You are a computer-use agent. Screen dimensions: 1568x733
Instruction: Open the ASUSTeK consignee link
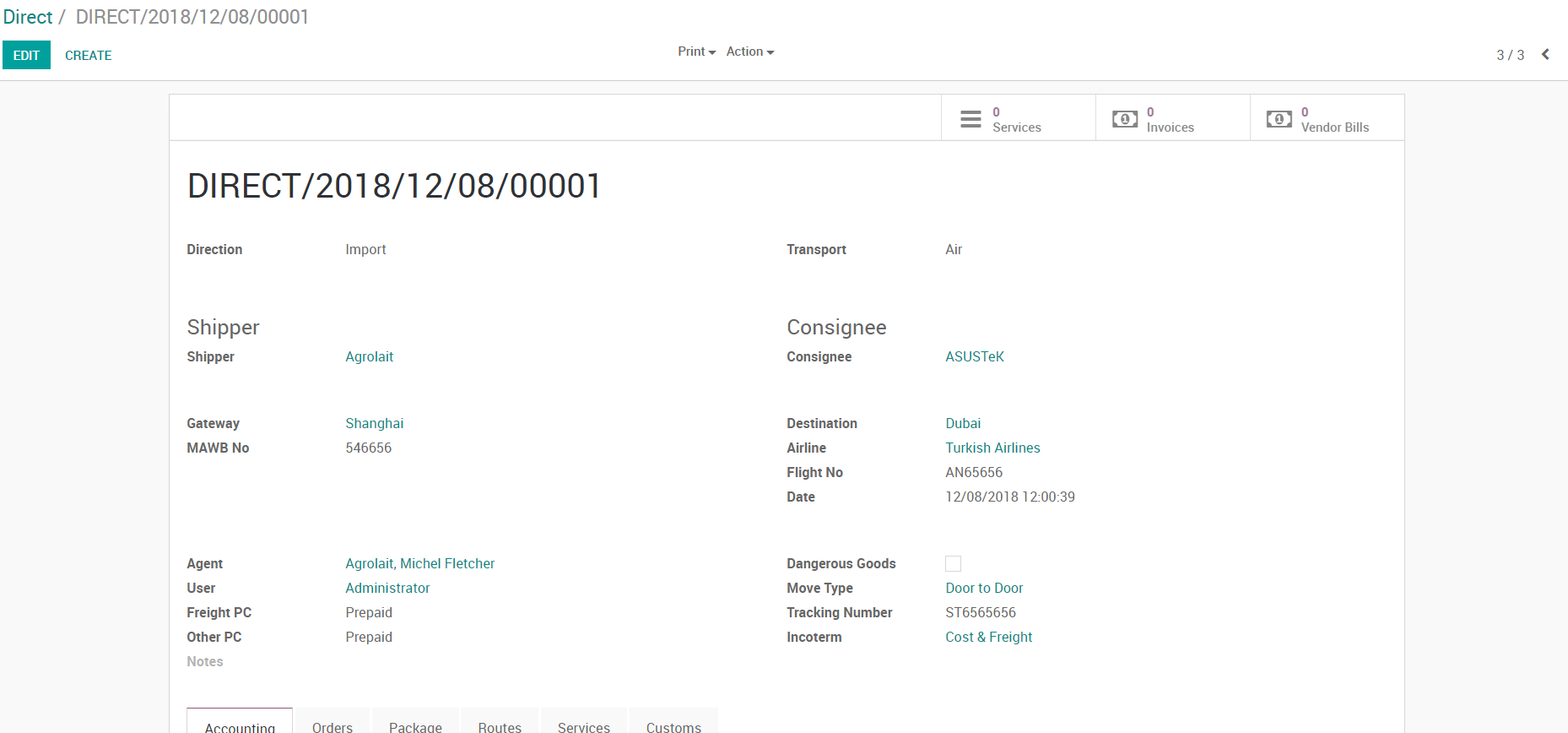974,357
